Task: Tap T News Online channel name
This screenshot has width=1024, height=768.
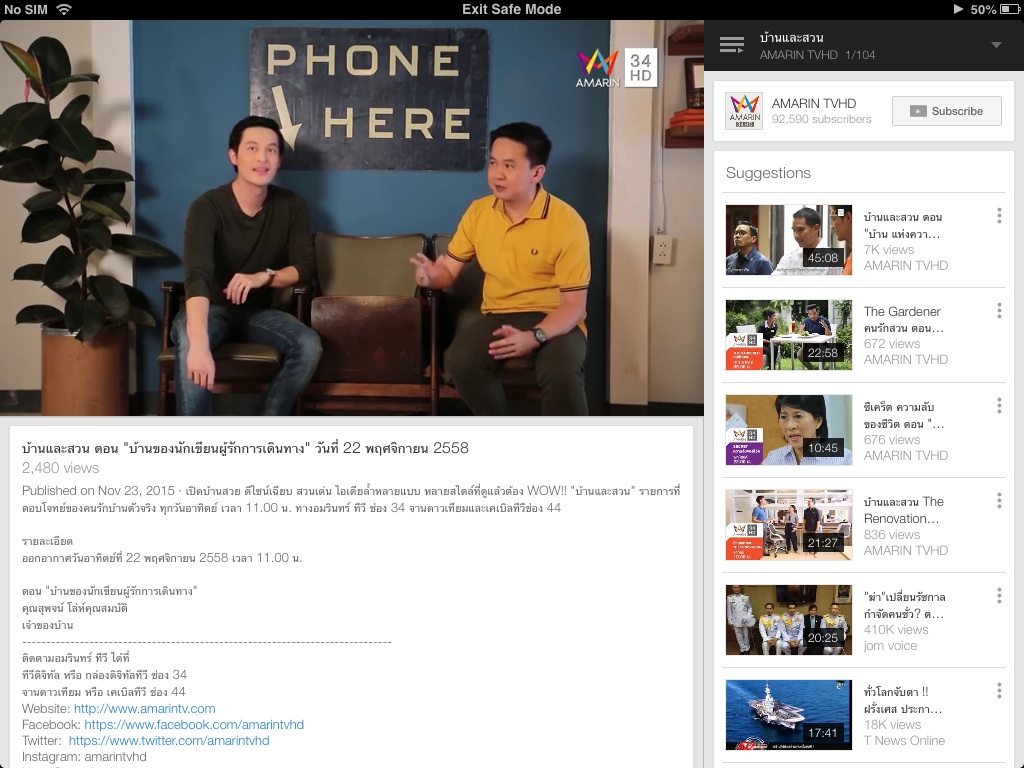Action: pyautogui.click(x=904, y=741)
